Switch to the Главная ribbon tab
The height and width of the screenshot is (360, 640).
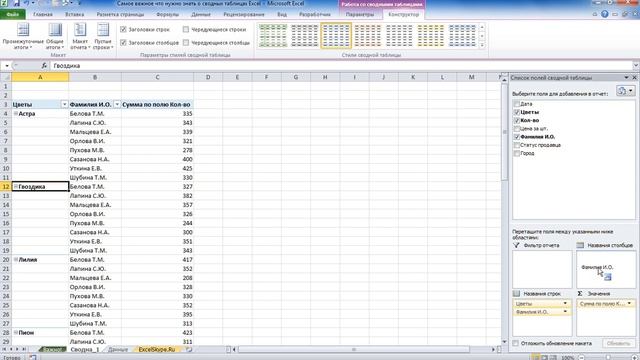43,14
